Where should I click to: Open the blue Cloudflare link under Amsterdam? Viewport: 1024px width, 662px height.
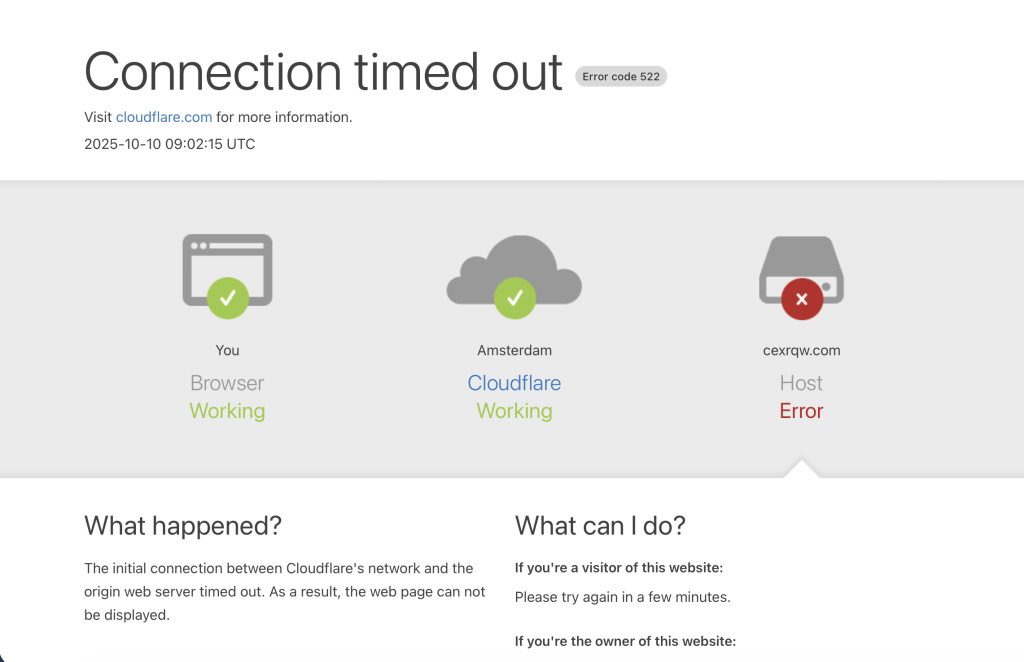[514, 383]
